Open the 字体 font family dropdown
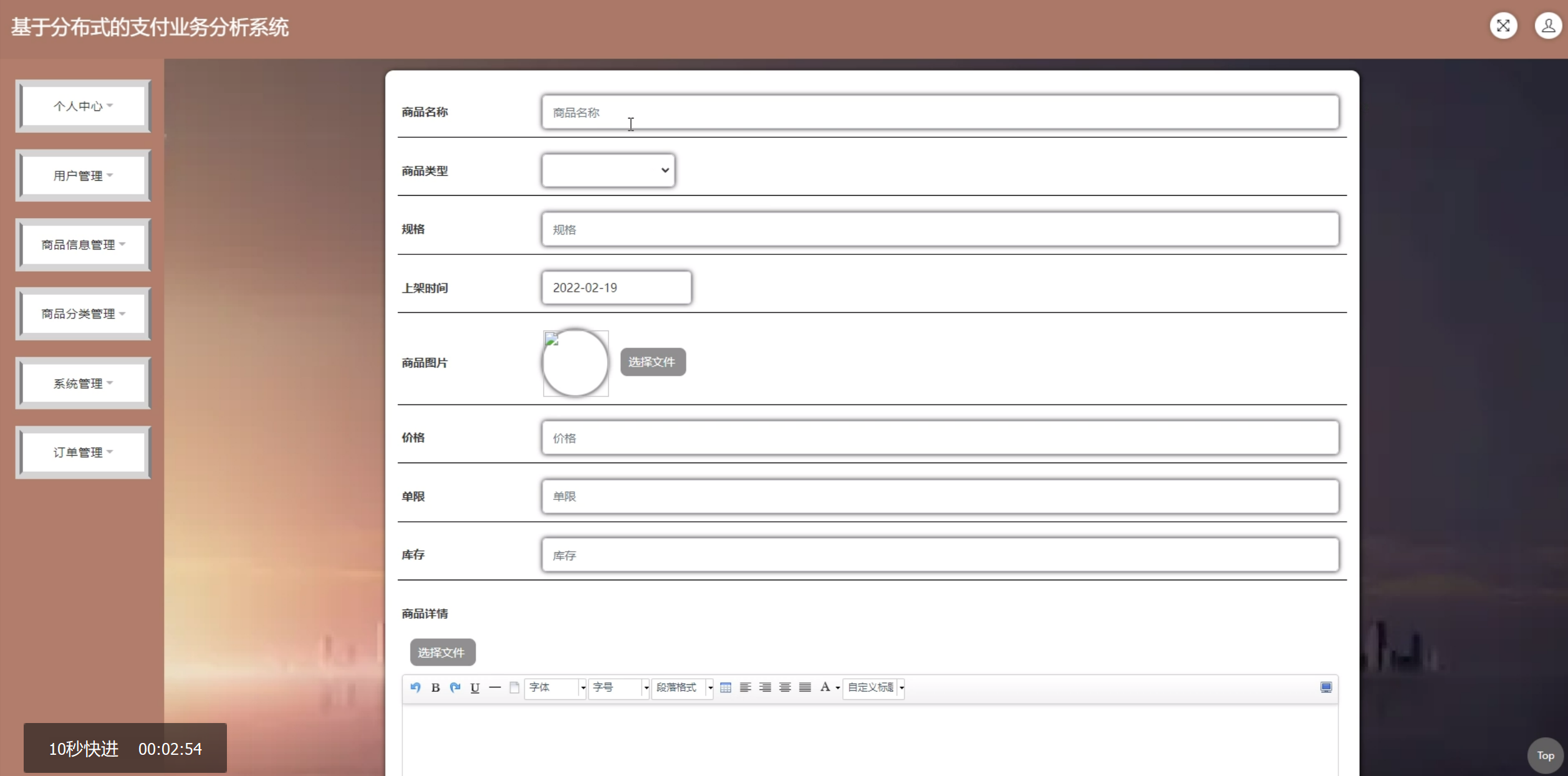Image resolution: width=1568 pixels, height=776 pixels. pyautogui.click(x=556, y=687)
